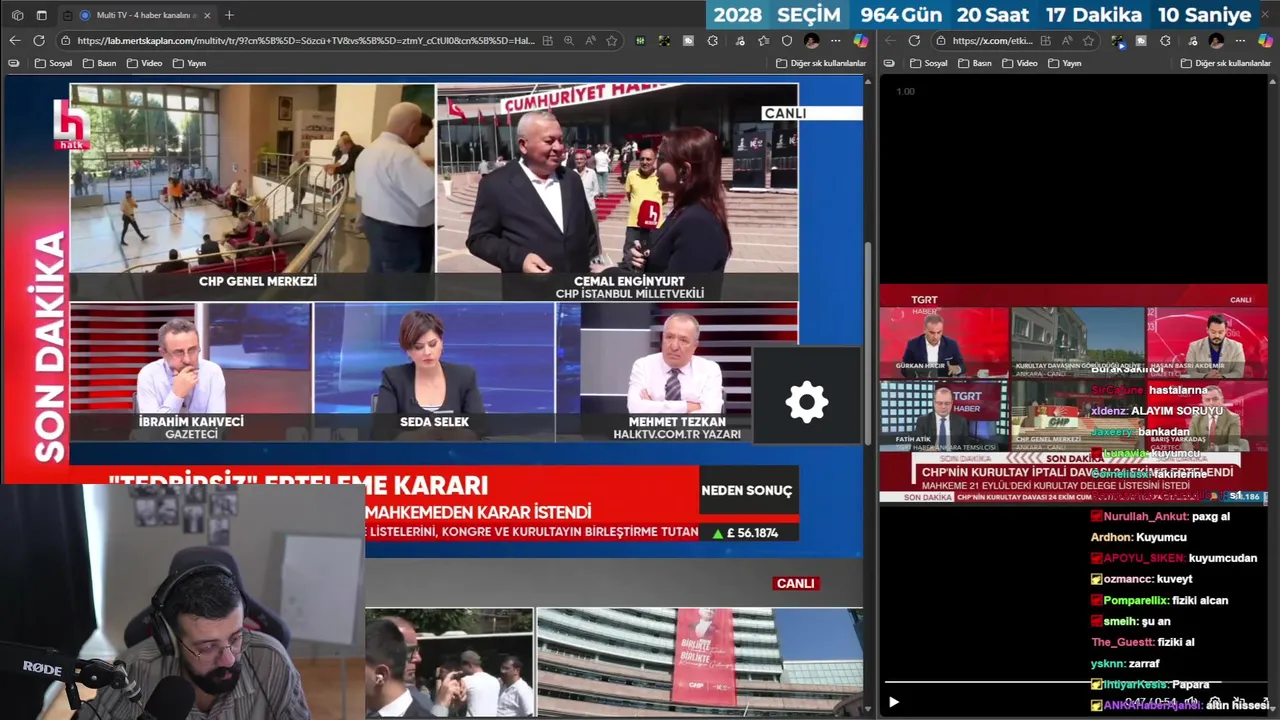Open Diğer sık kullanılanlar folder in left window
This screenshot has height=720, width=1280.
(x=821, y=63)
